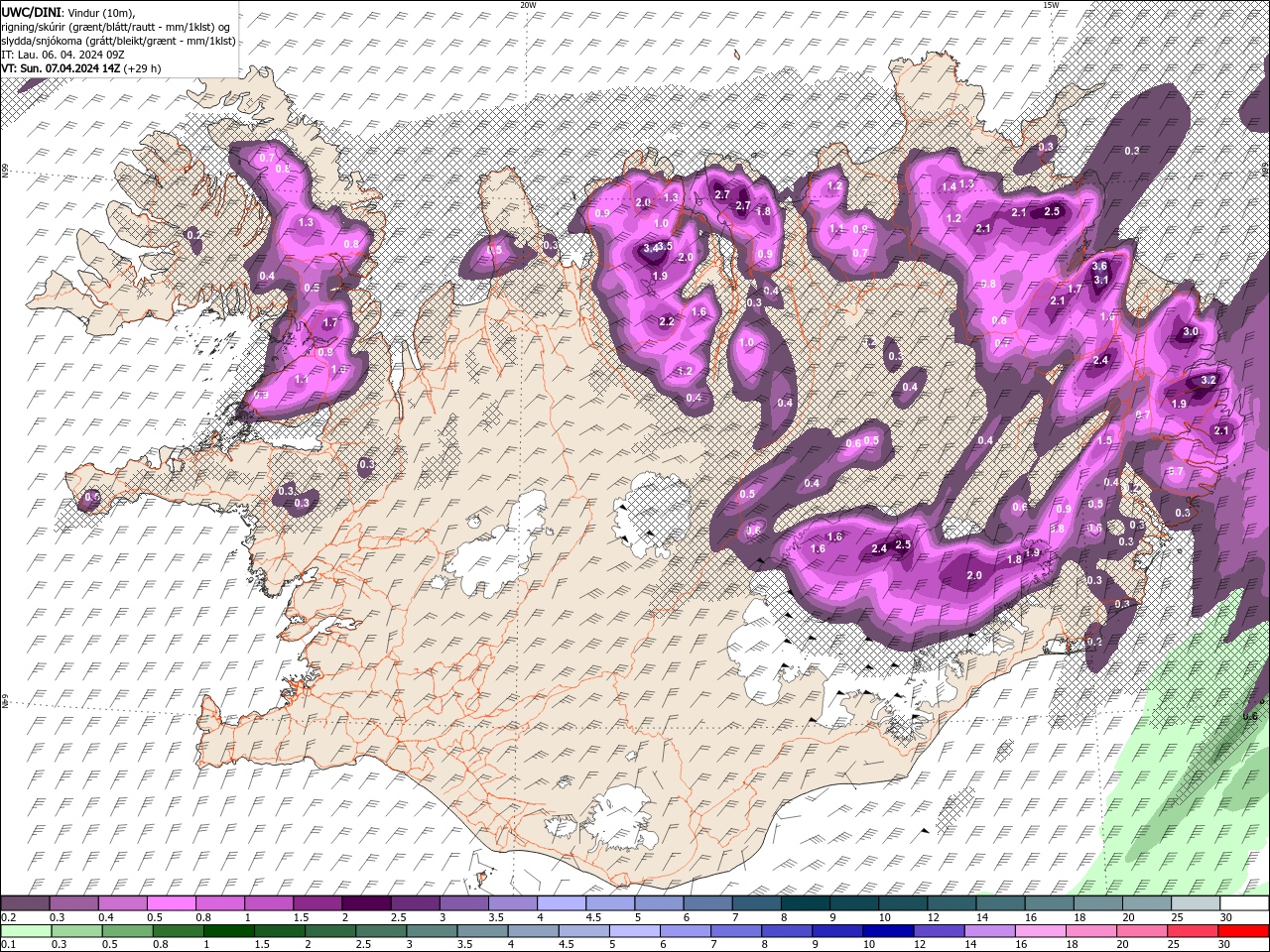Click the darkest purple 2–2.5 swatch in upper legend
1270x952 pixels.
click(x=366, y=903)
